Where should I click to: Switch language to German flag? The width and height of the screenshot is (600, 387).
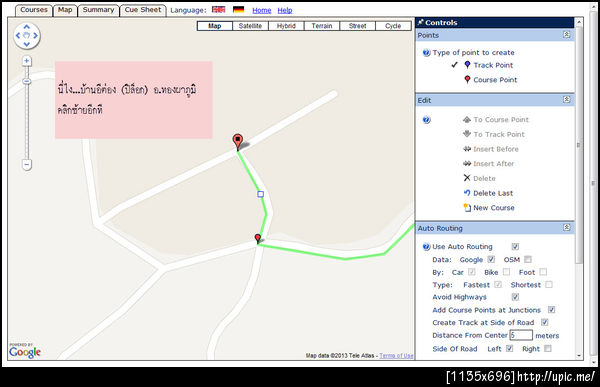coord(238,10)
